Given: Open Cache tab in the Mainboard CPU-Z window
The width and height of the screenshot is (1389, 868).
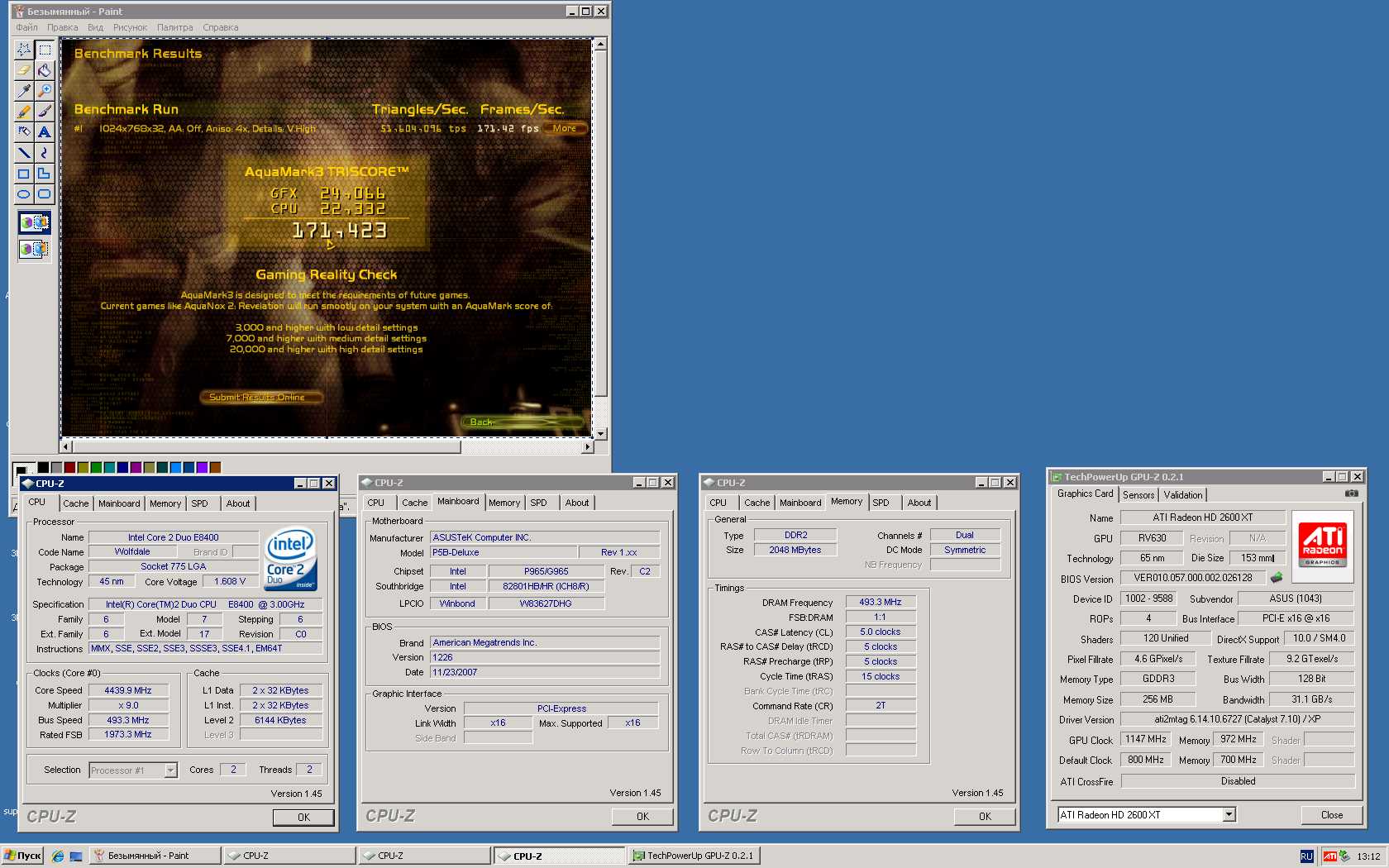Looking at the screenshot, I should [414, 503].
